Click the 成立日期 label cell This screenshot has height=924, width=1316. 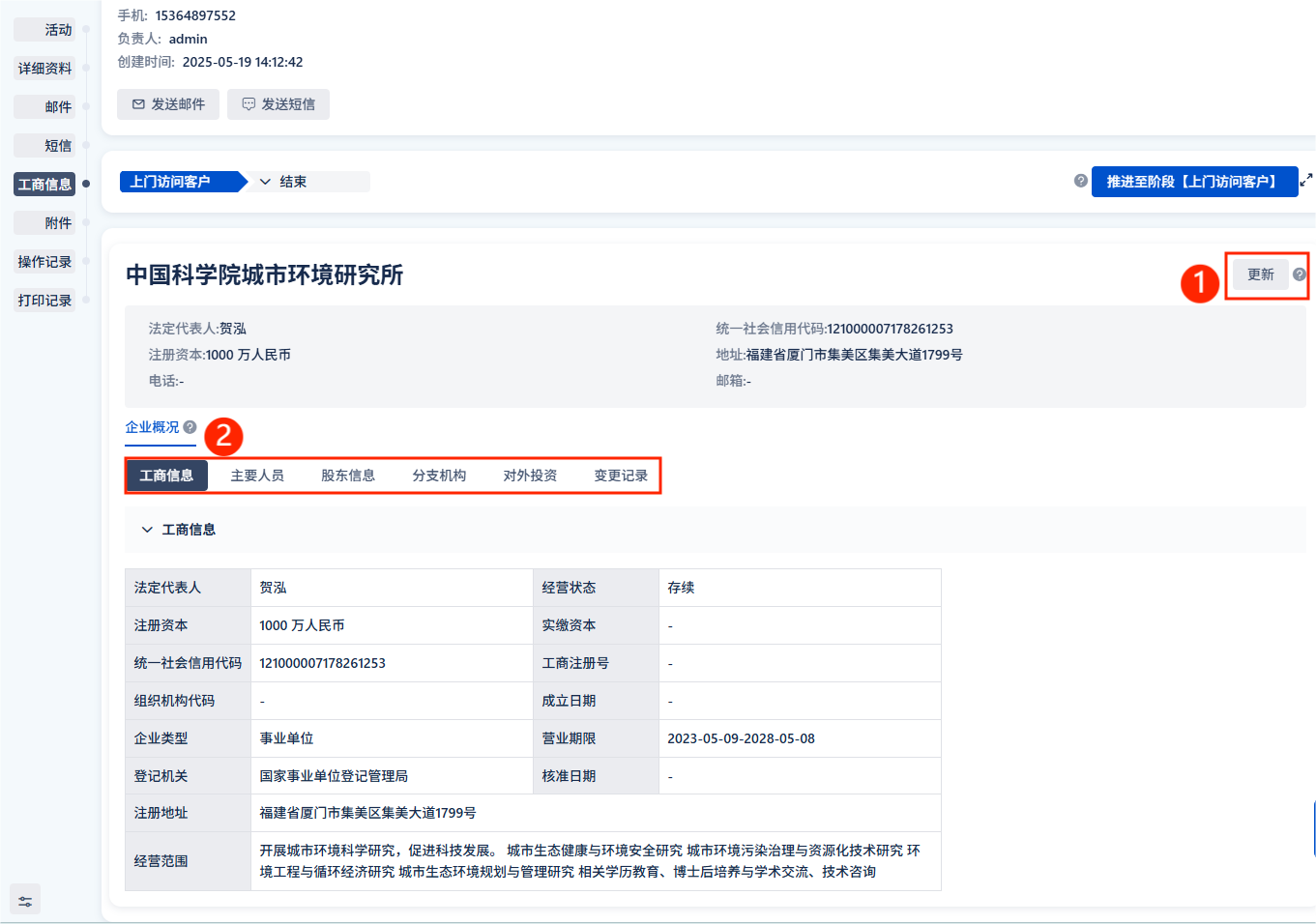point(596,701)
